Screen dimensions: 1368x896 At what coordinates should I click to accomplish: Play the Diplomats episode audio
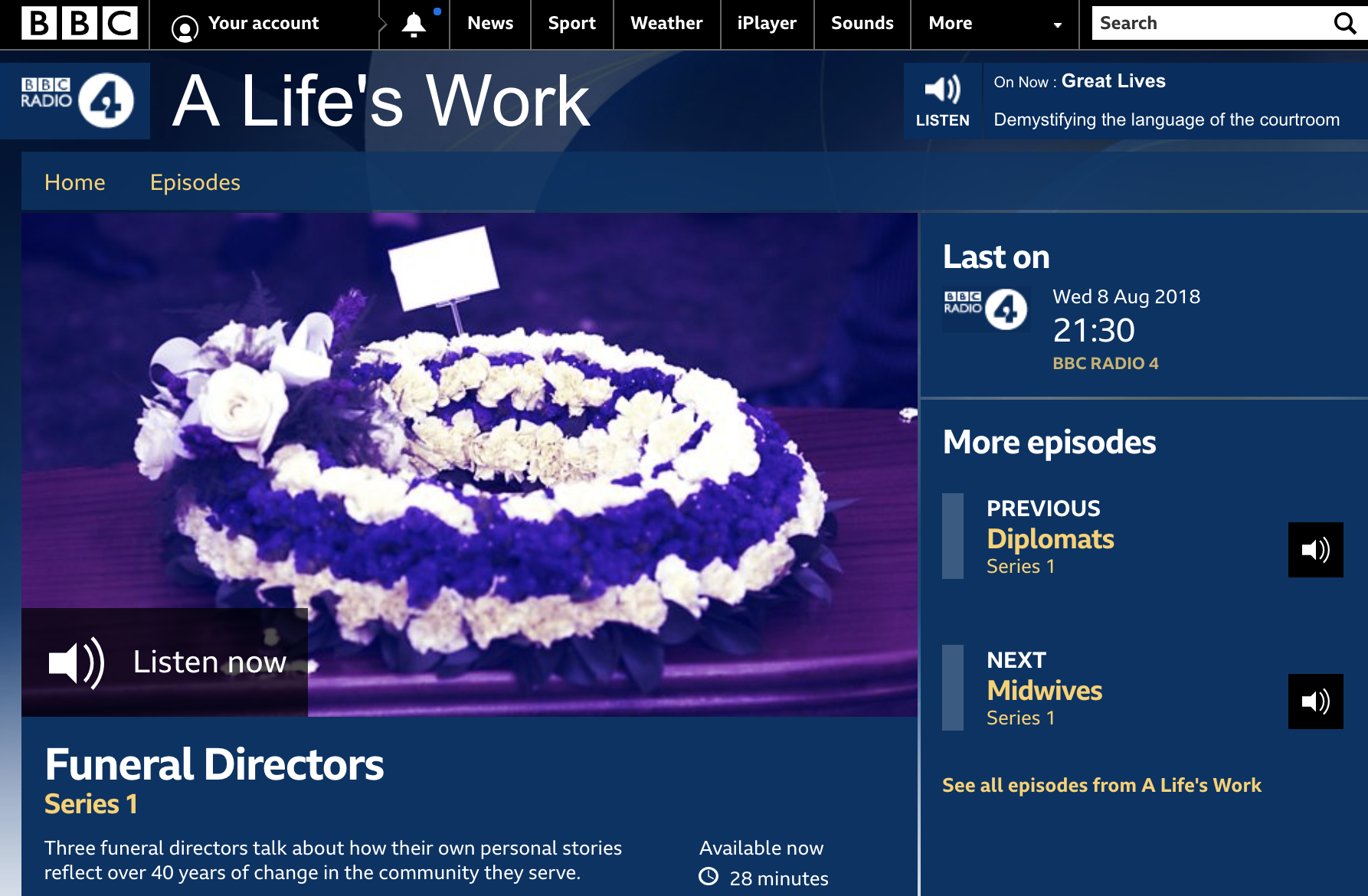1315,549
